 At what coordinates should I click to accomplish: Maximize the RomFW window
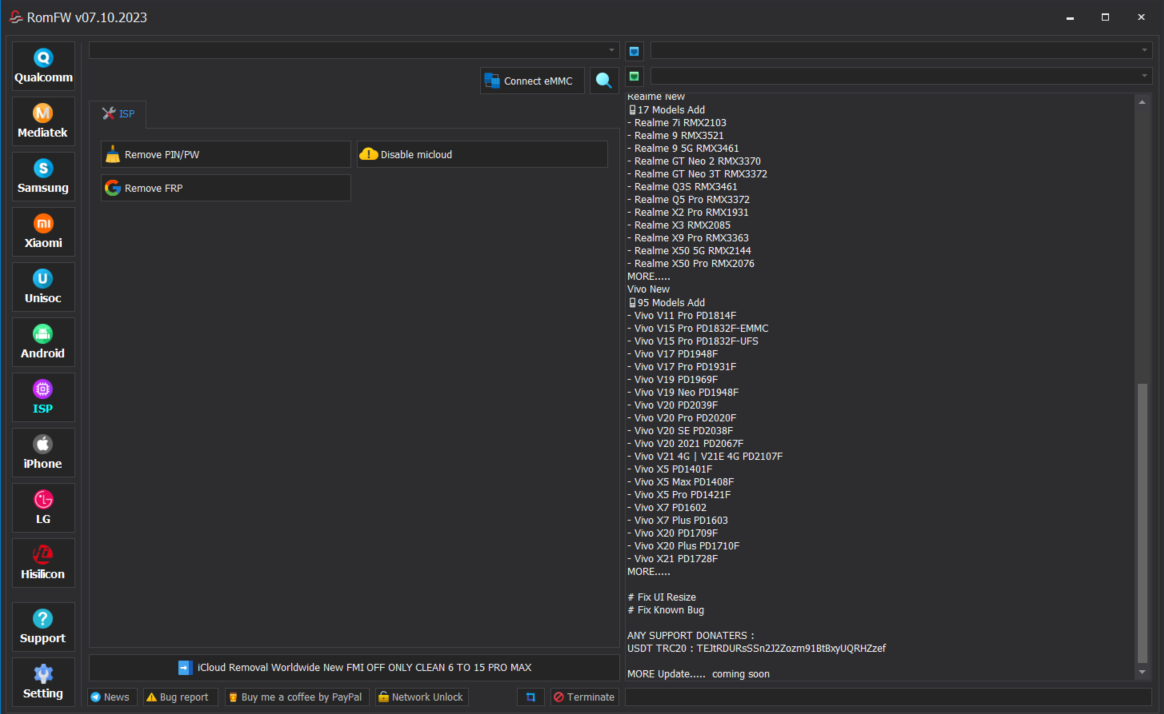1105,17
